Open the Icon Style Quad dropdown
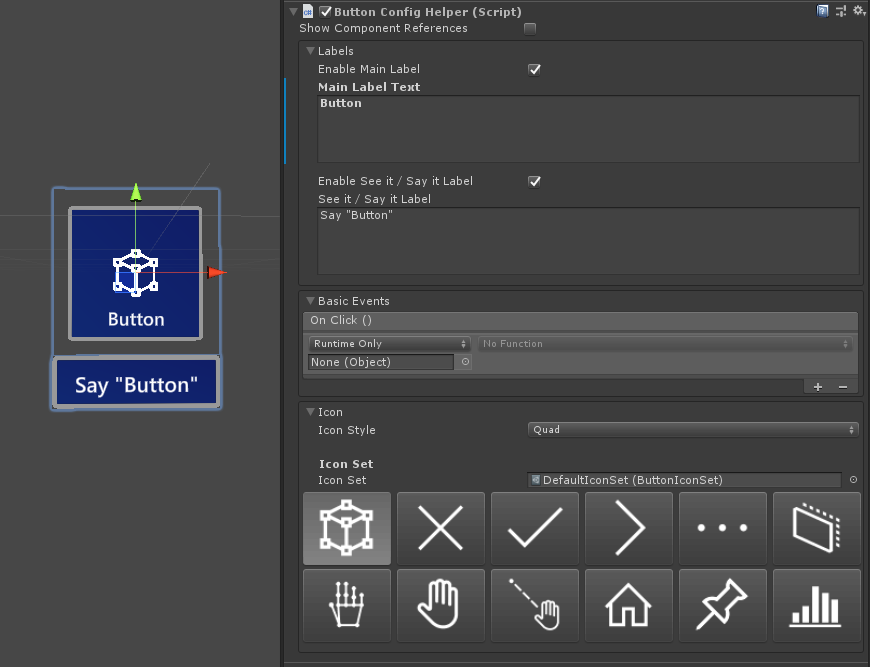Viewport: 870px width, 667px height. [692, 430]
